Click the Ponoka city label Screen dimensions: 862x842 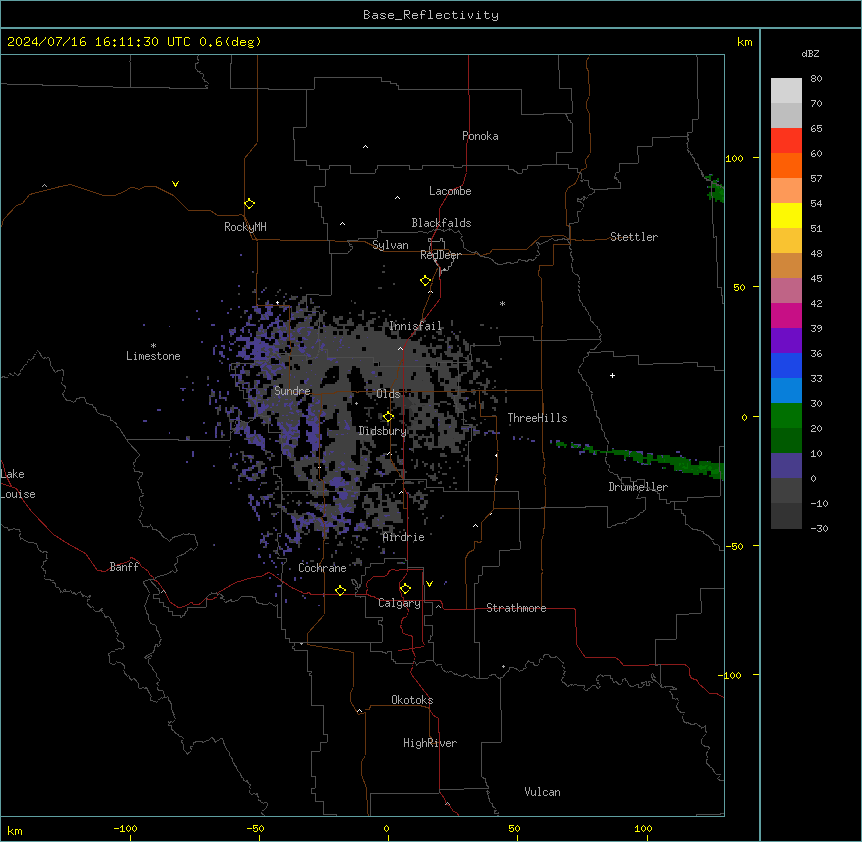pos(480,136)
